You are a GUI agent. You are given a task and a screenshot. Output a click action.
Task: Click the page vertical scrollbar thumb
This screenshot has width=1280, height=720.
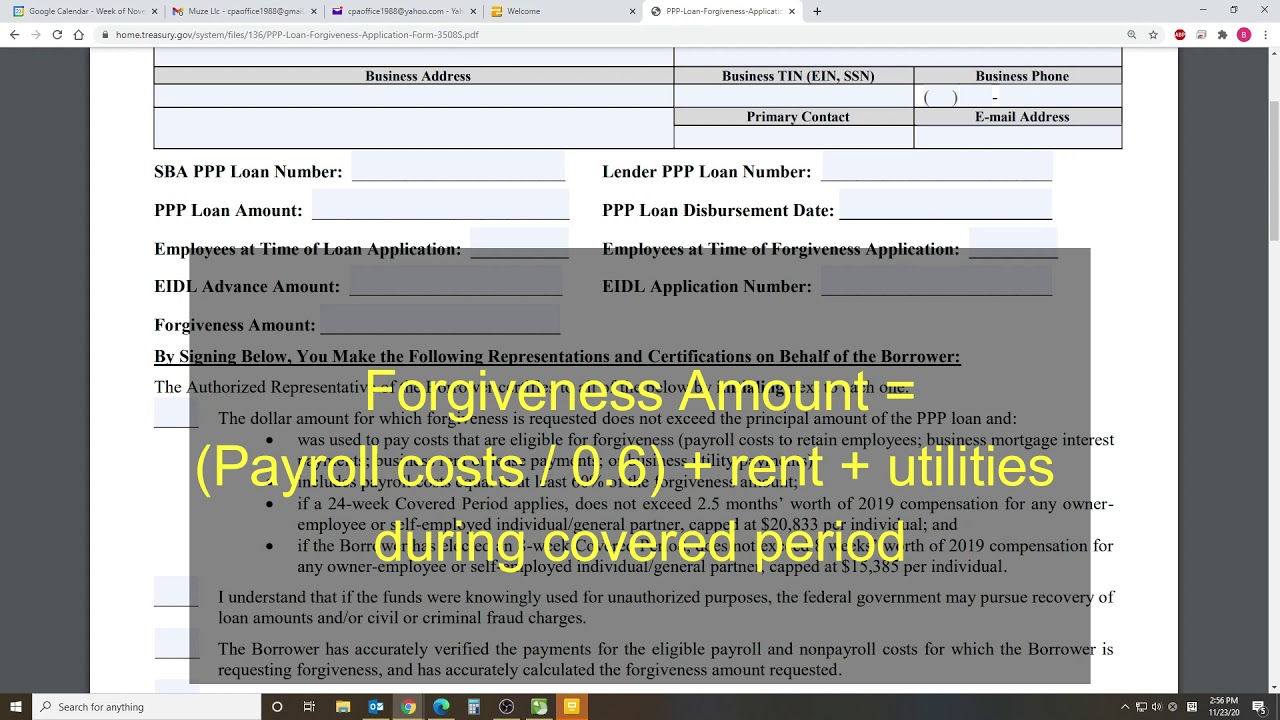[x=1273, y=170]
